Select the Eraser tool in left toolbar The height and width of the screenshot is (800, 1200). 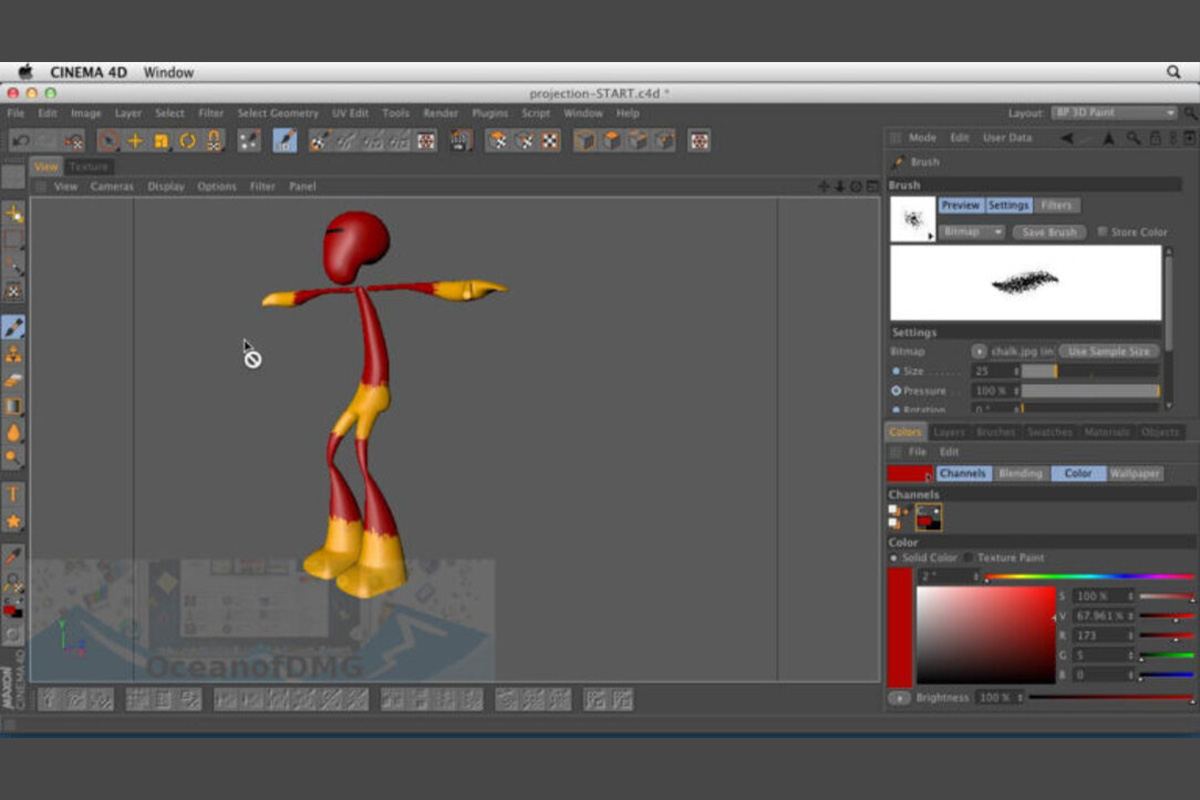[x=14, y=380]
